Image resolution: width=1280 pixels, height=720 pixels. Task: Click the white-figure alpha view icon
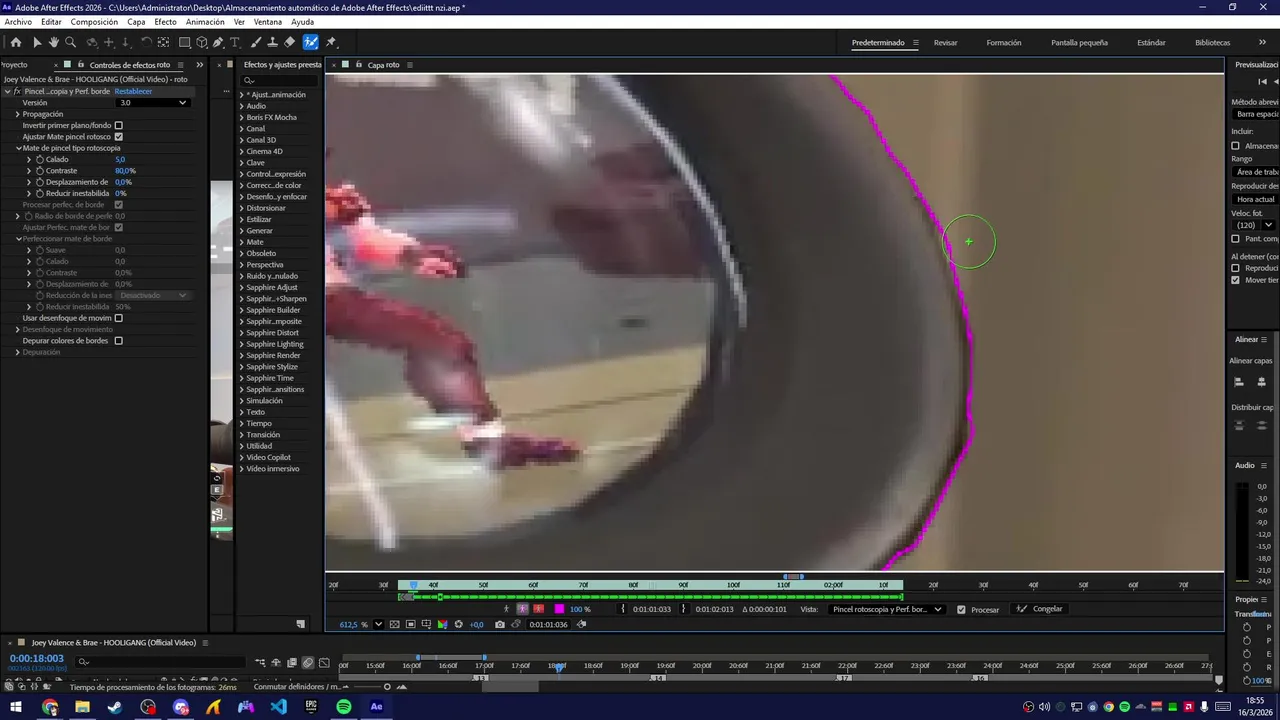pyautogui.click(x=506, y=609)
